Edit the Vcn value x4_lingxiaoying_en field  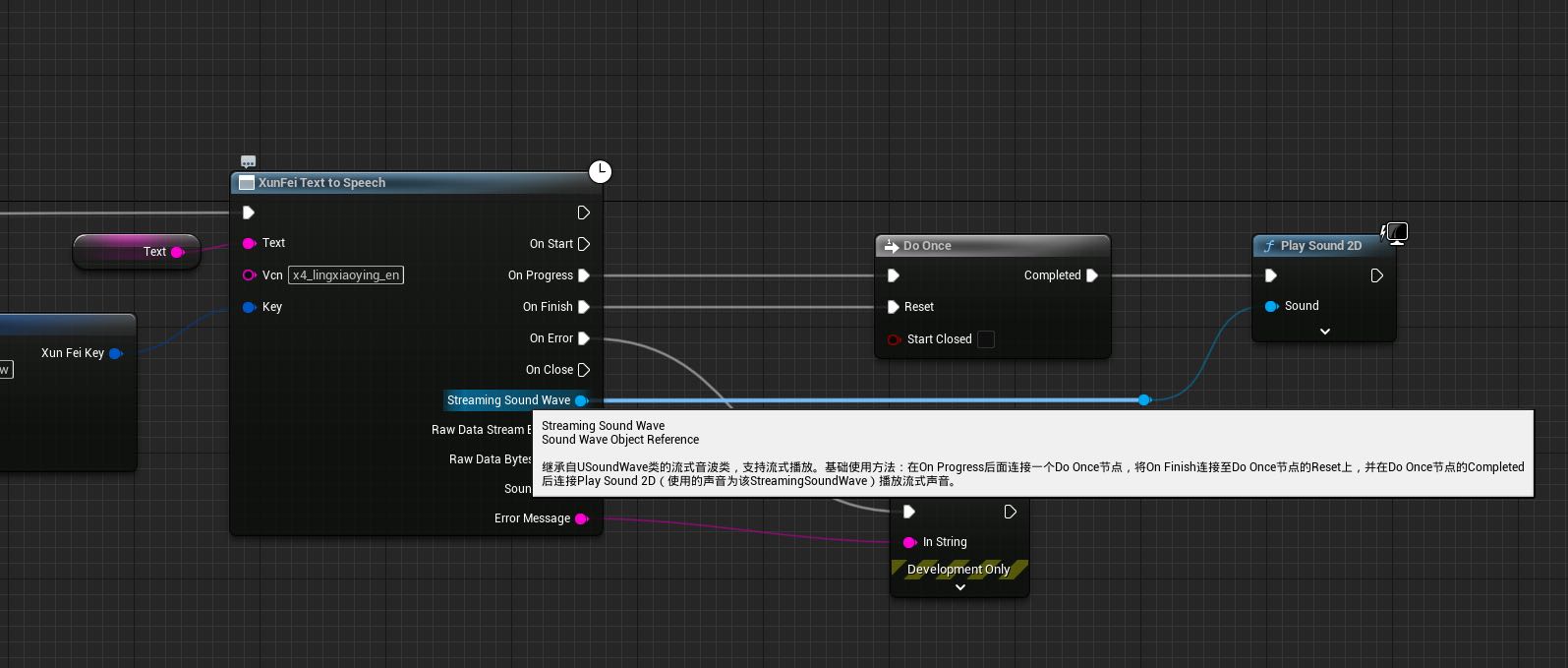346,275
